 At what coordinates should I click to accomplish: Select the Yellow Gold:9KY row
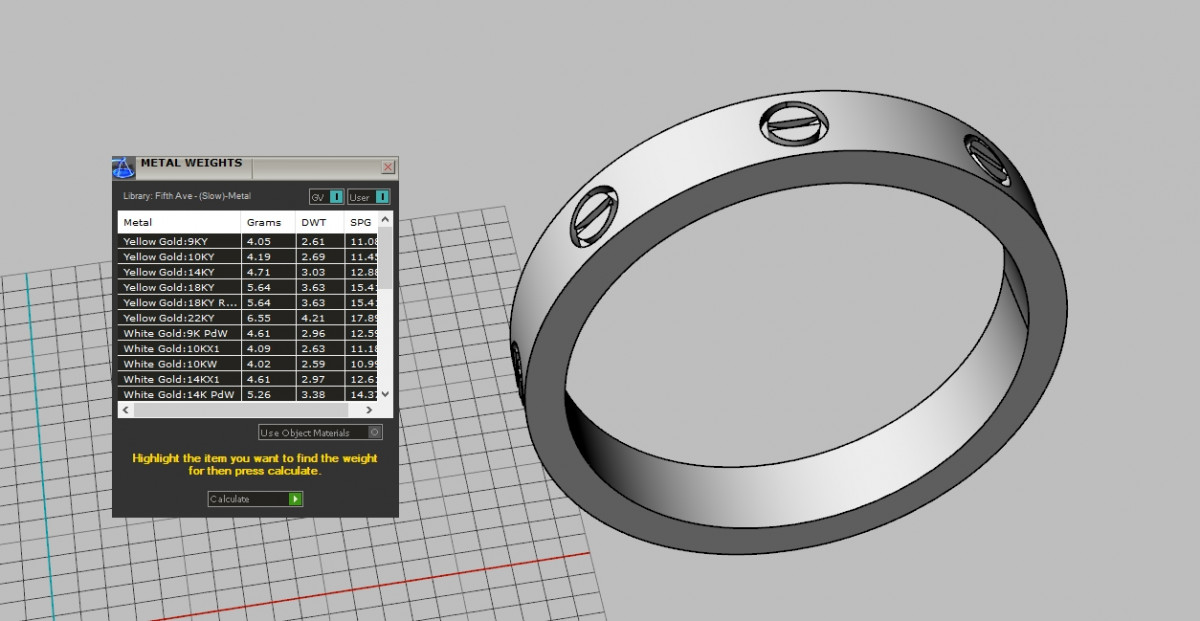tap(178, 241)
